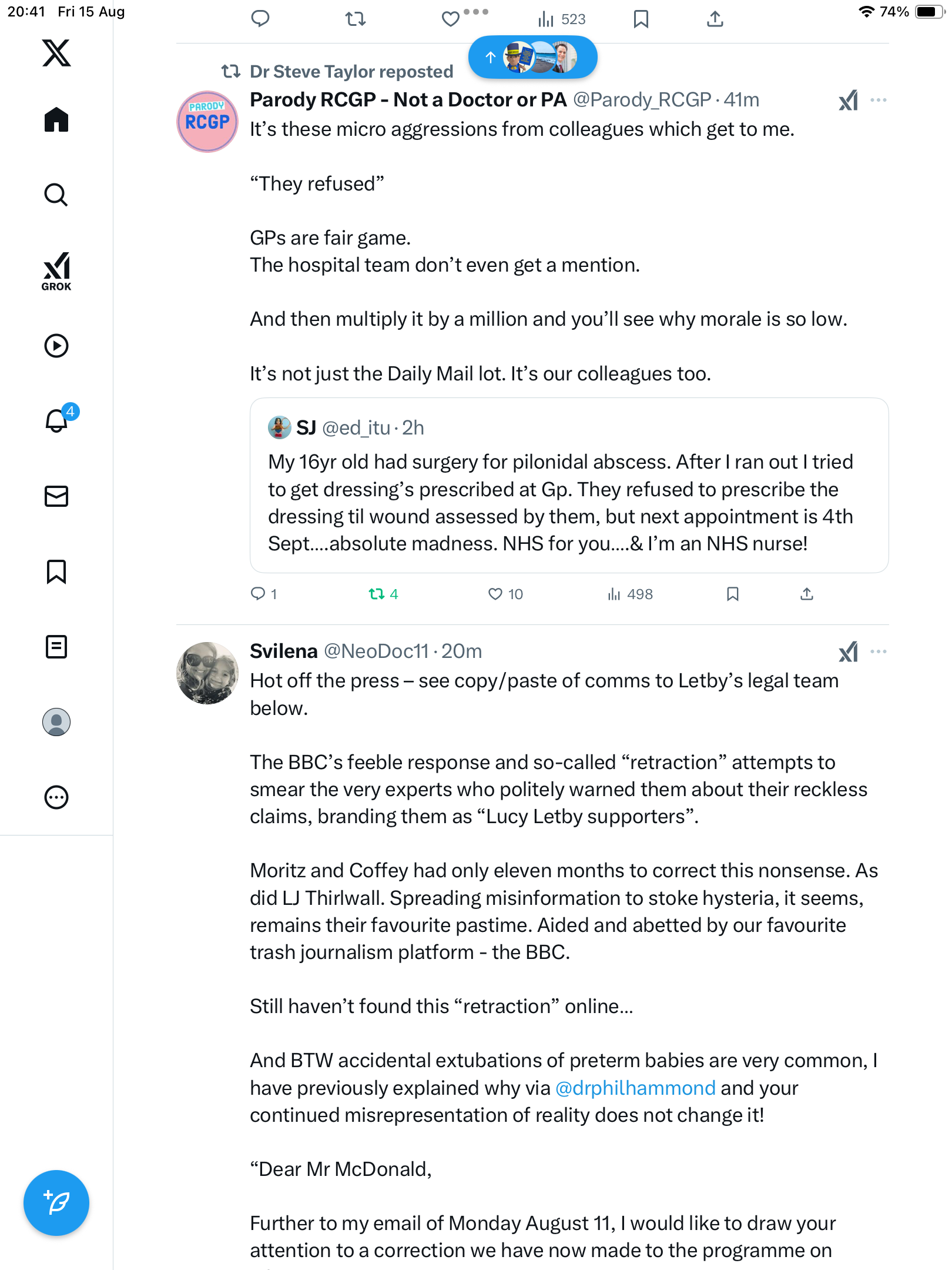Open Parody RCGP profile picture

[x=207, y=122]
